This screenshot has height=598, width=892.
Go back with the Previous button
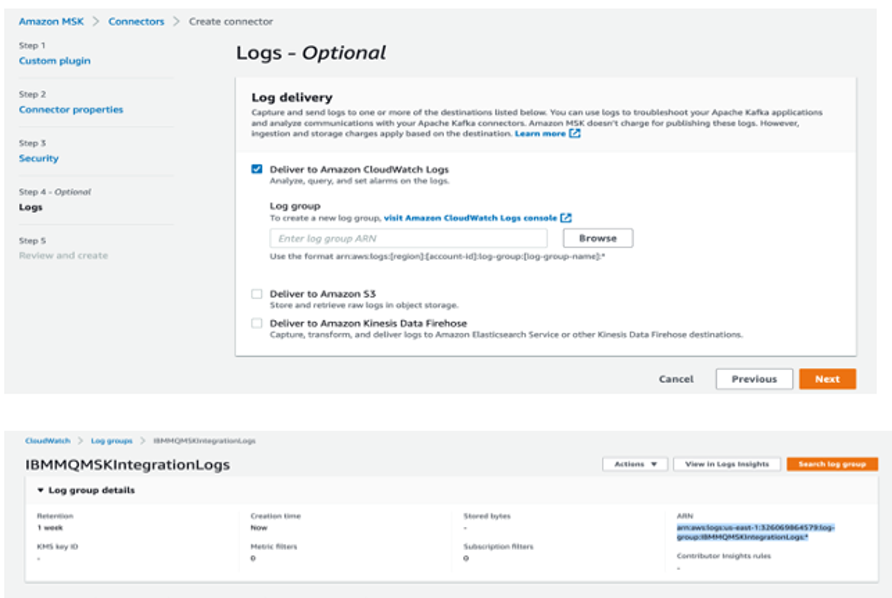pyautogui.click(x=756, y=380)
